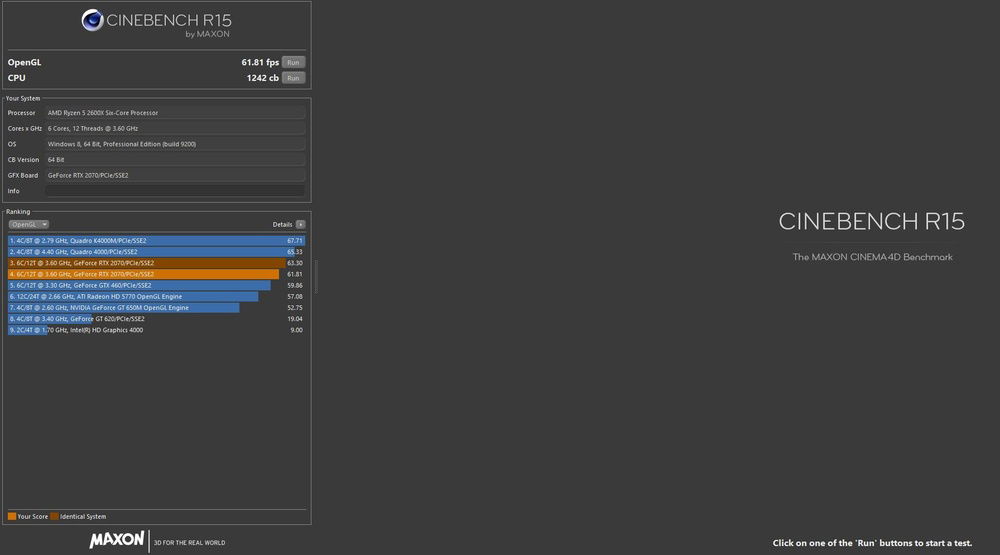Click the Identical System legend swatch

54,516
